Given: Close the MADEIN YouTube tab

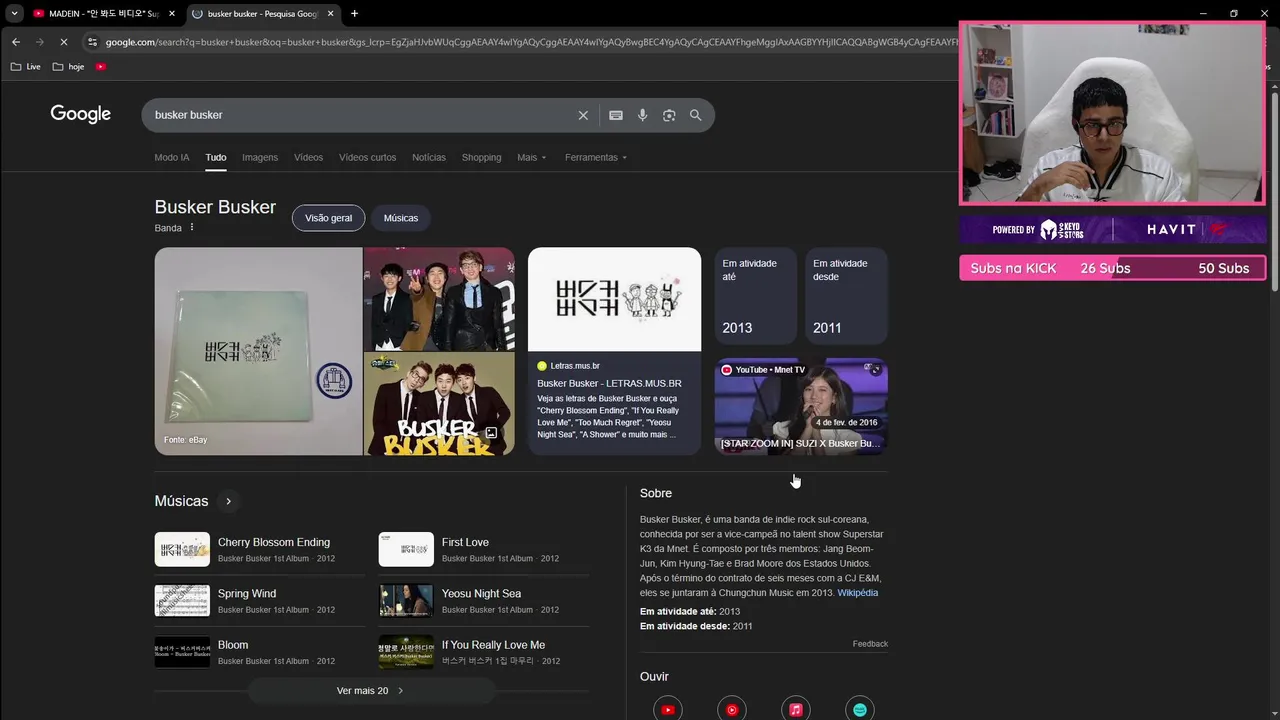Looking at the screenshot, I should click(x=172, y=13).
